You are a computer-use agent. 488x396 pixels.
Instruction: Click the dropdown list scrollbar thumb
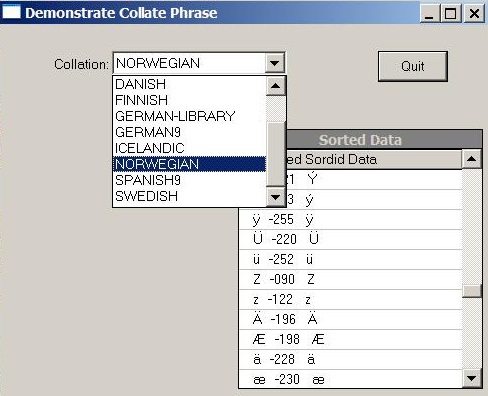pos(276,153)
